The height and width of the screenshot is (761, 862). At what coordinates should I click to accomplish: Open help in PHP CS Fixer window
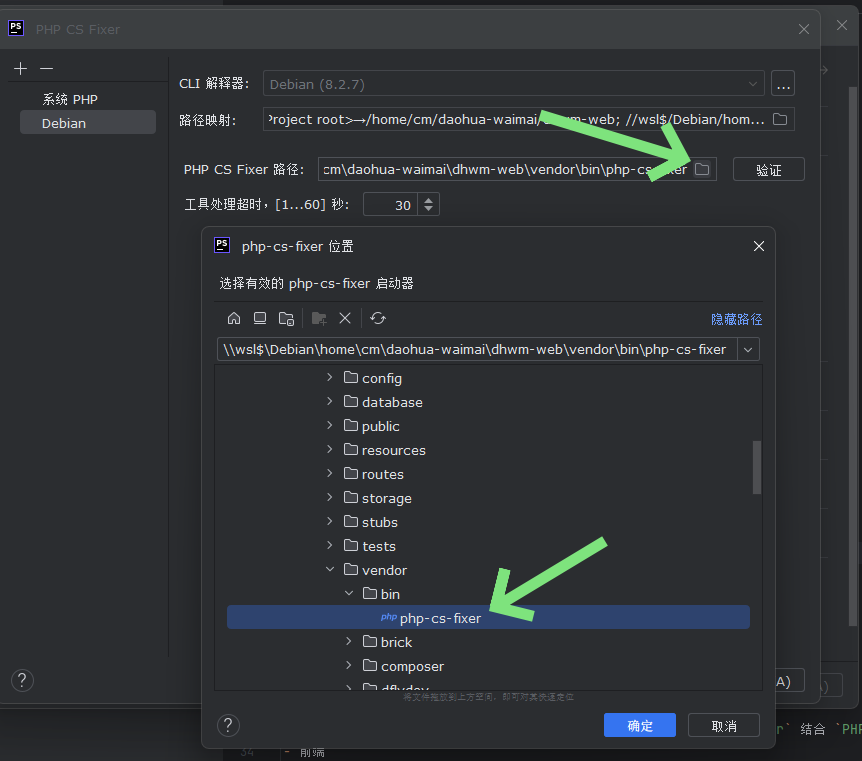tap(23, 680)
